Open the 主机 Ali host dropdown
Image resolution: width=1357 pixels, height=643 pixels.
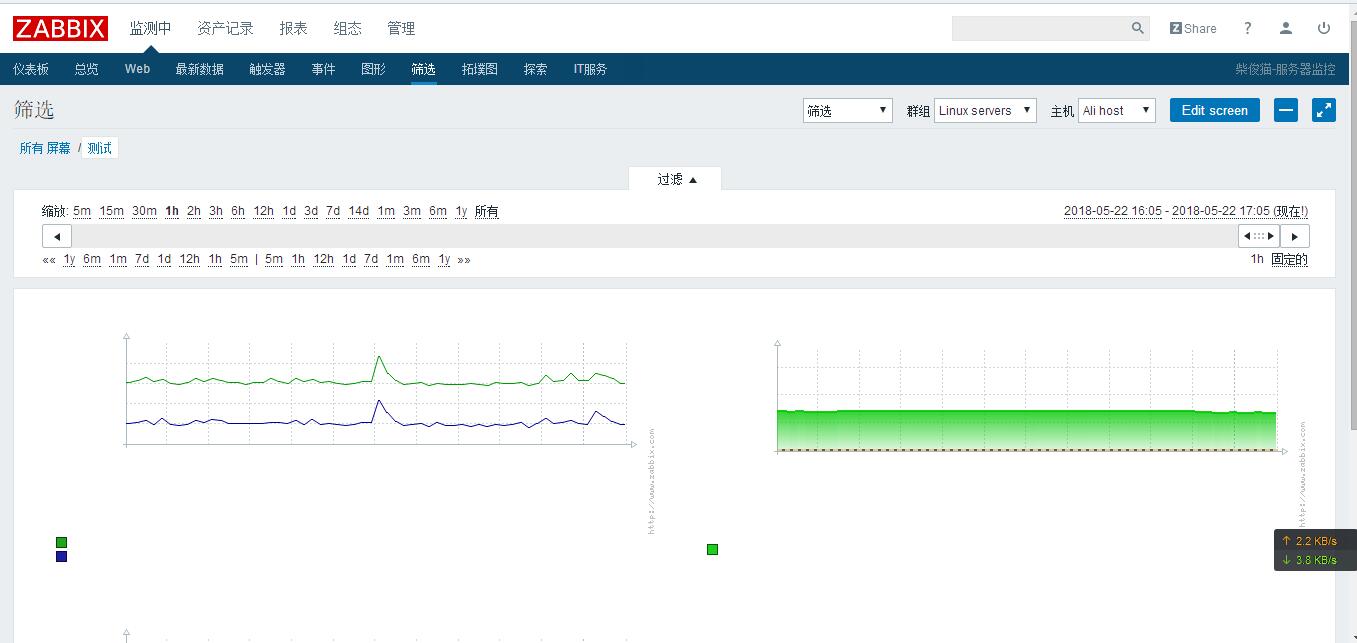(x=1116, y=111)
